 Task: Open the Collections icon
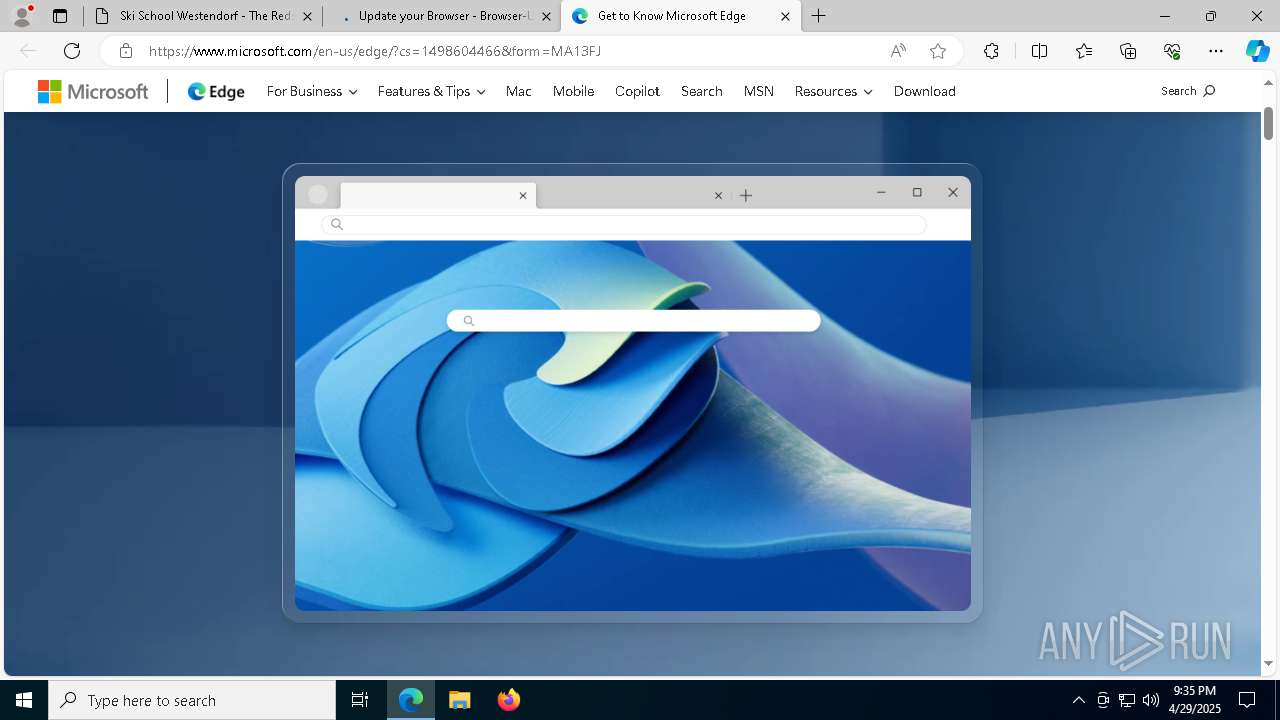pos(1128,51)
